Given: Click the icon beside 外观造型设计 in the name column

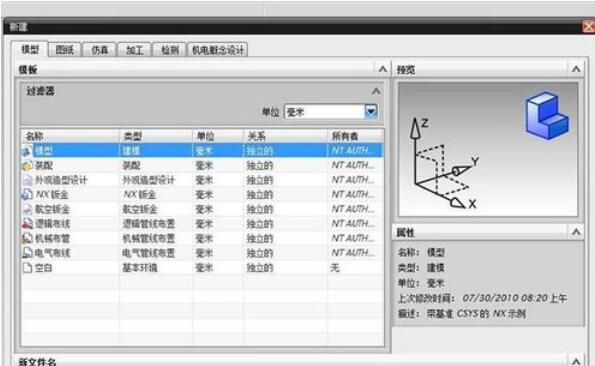Looking at the screenshot, I should coord(27,180).
